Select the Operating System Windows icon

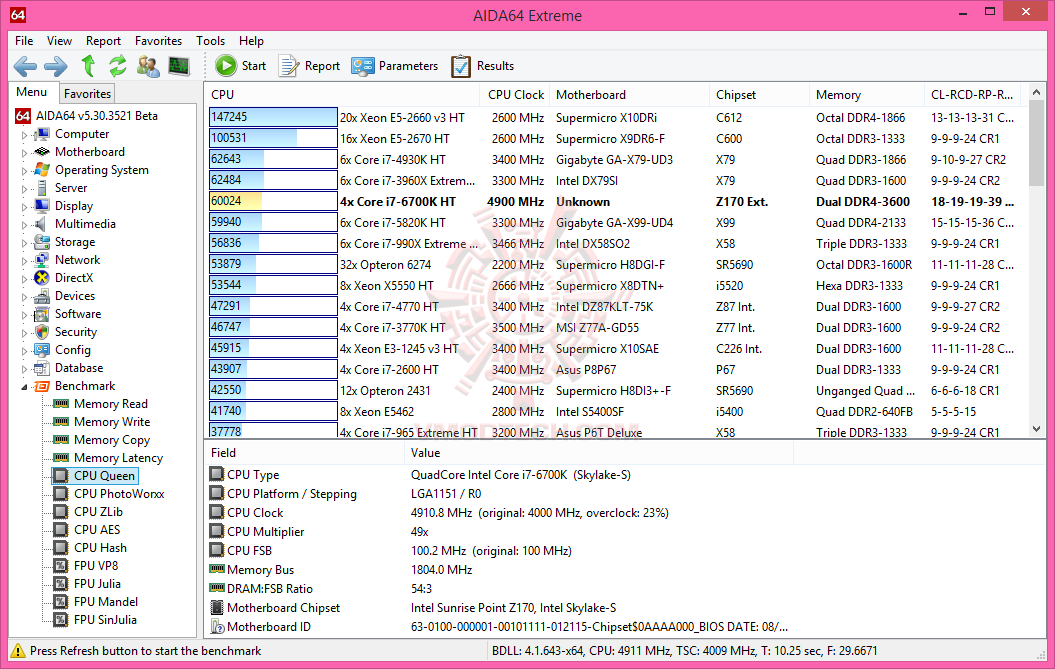pyautogui.click(x=42, y=170)
